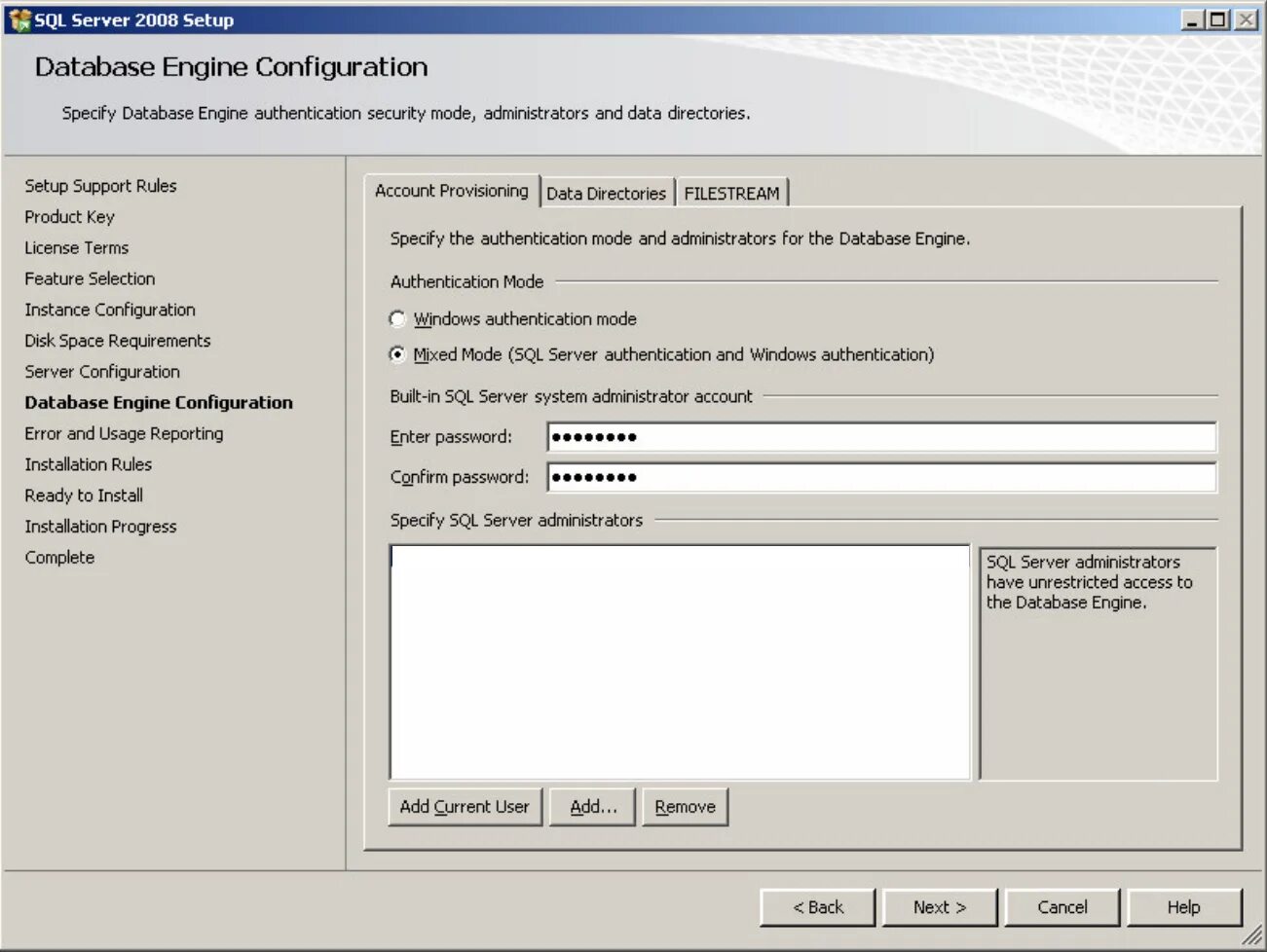
Task: Open the Account Provisioning tab
Action: pos(452,191)
